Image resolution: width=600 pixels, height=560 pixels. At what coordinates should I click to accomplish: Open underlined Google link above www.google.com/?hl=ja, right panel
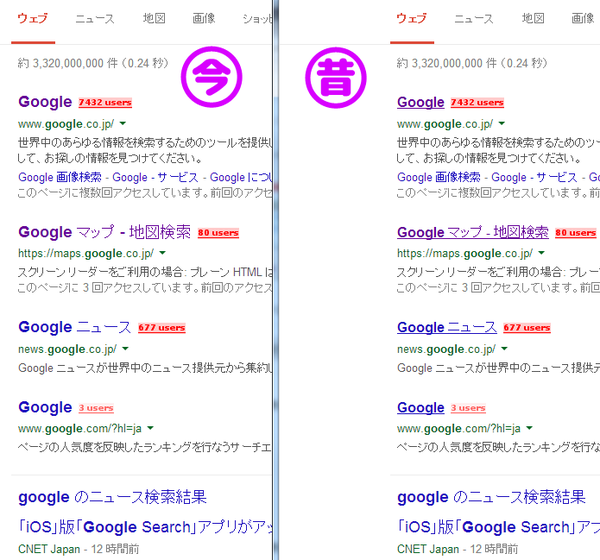tap(421, 408)
